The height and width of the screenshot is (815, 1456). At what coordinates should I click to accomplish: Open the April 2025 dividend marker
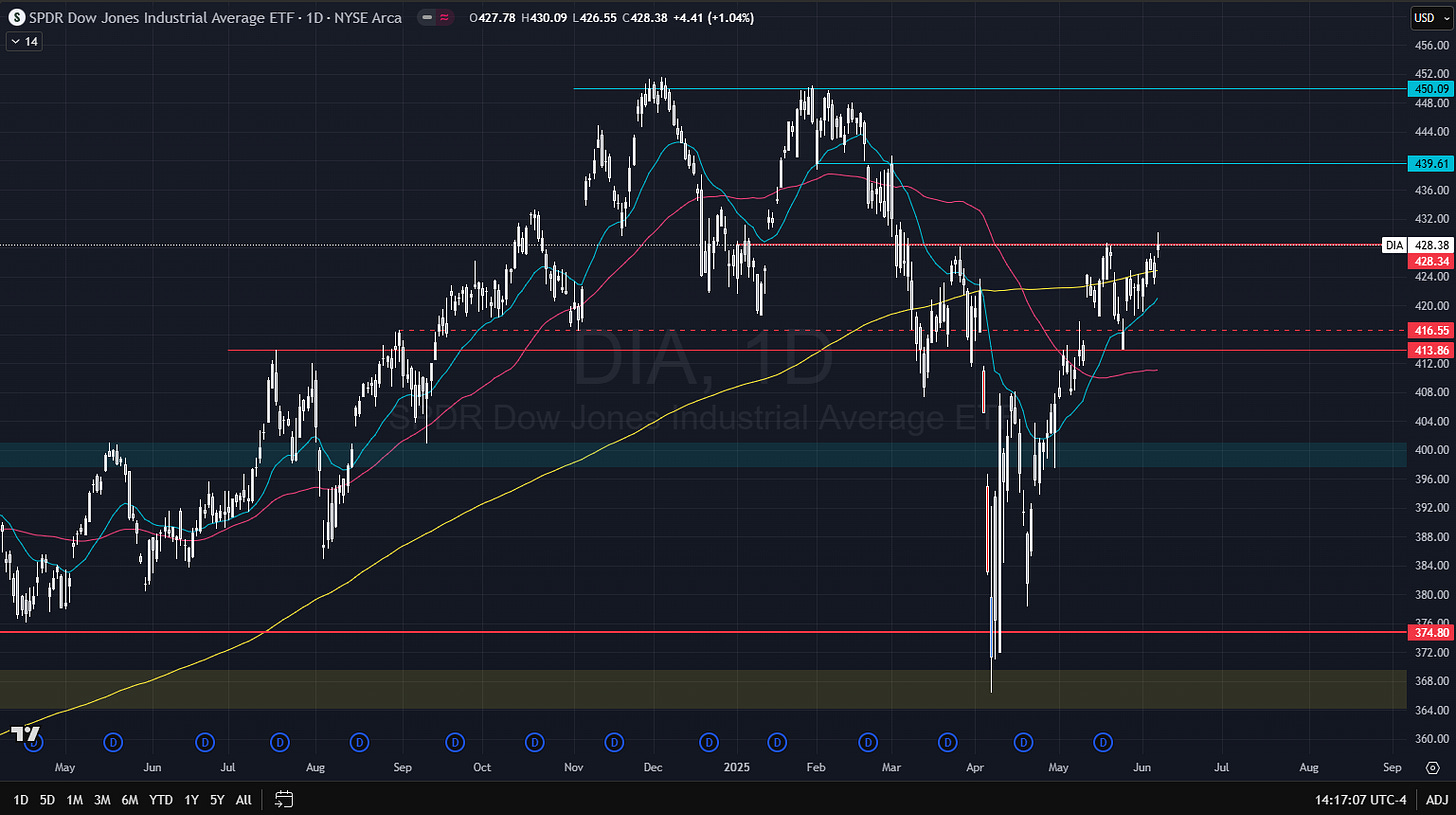1023,742
